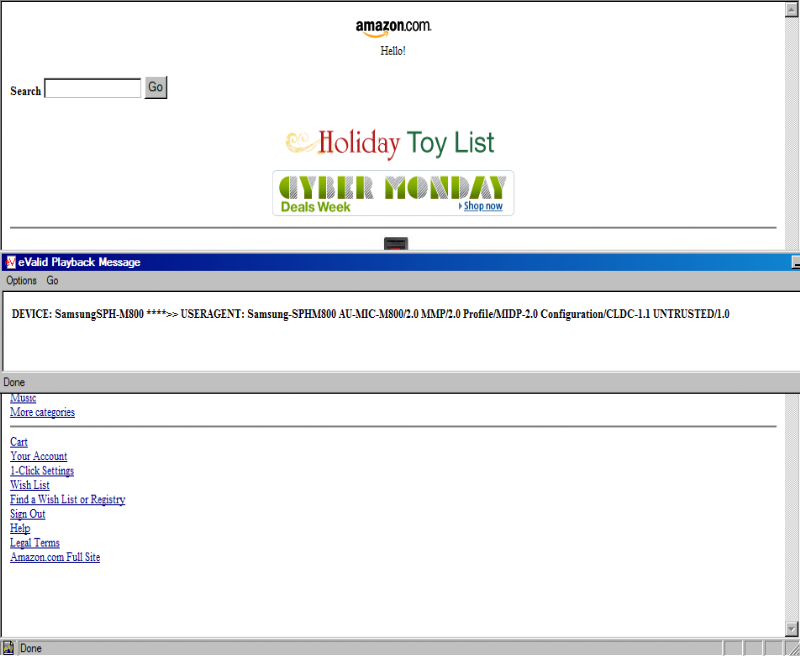Viewport: 800px width, 656px height.
Task: Open More categories link
Action: point(42,412)
